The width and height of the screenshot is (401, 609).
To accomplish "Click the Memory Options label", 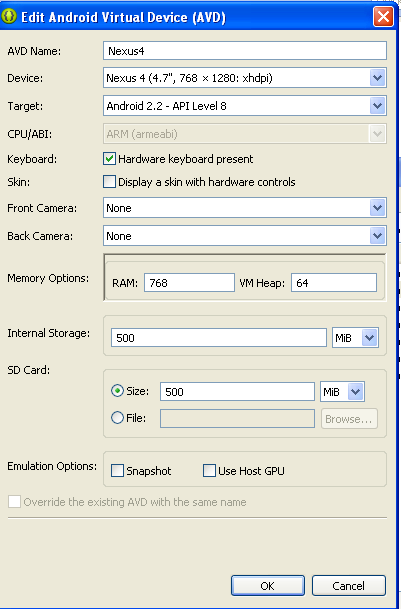I will point(48,278).
